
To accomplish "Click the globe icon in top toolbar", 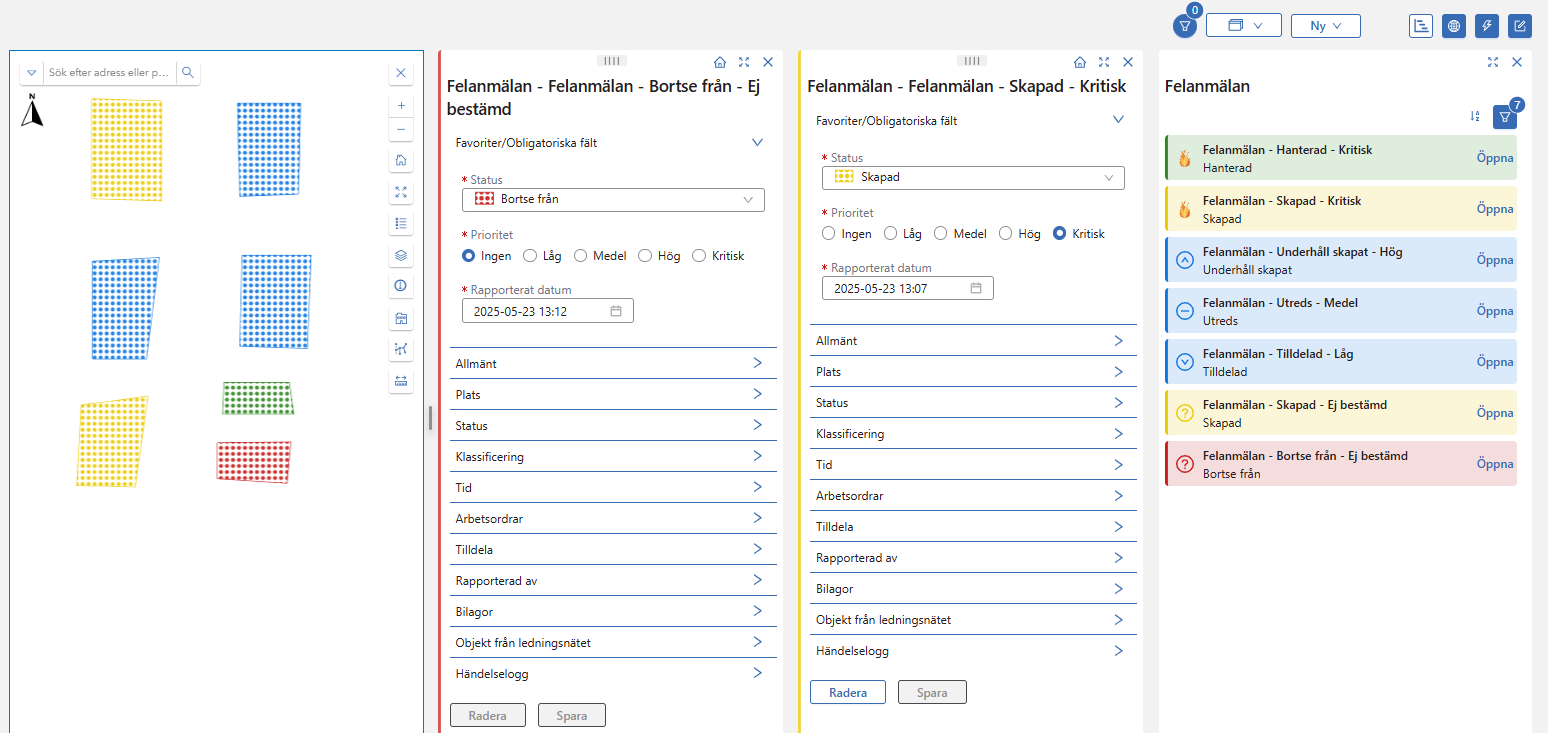I will [x=1454, y=26].
